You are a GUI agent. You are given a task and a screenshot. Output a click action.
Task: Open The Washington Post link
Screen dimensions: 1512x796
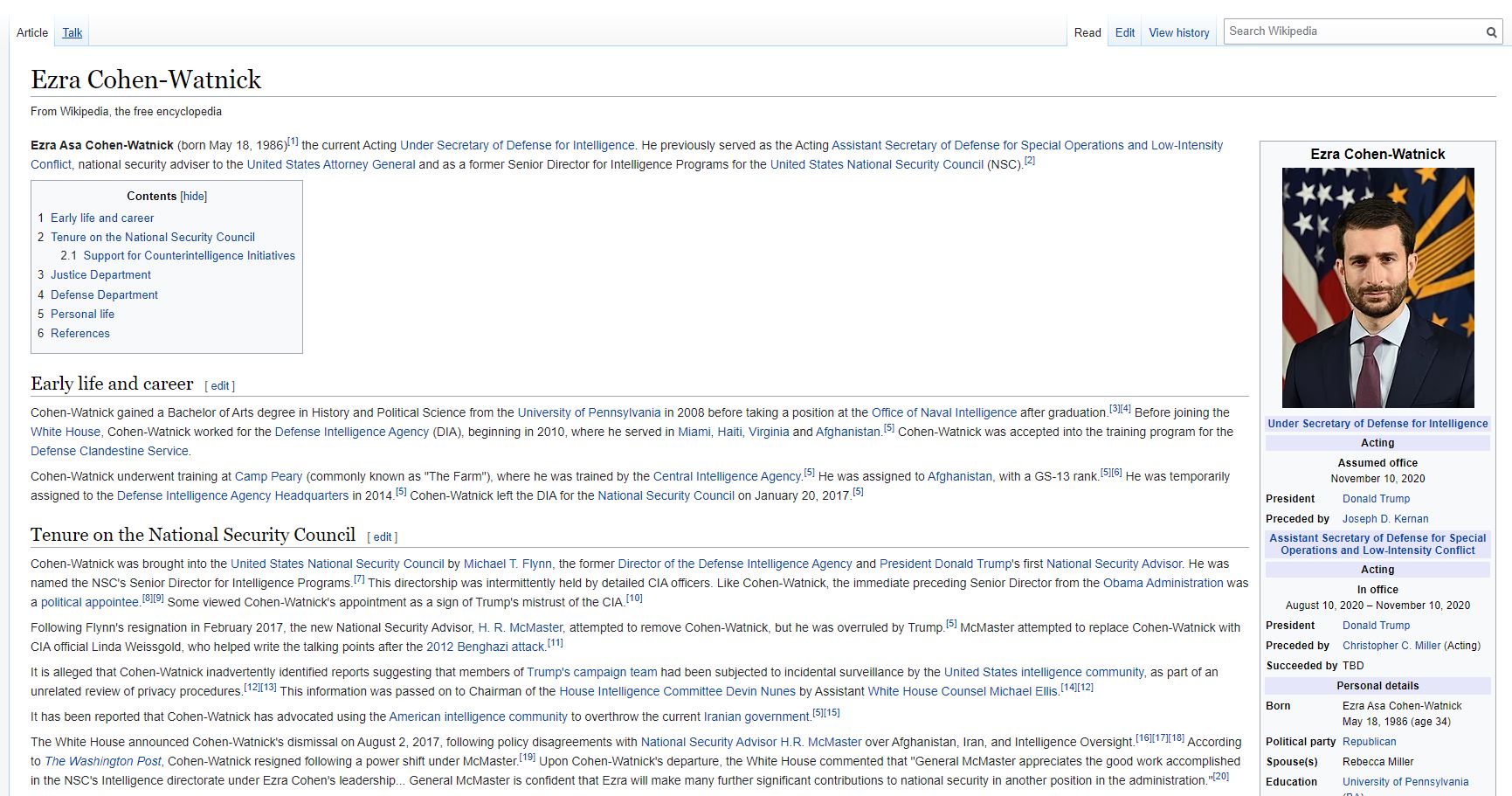103,761
